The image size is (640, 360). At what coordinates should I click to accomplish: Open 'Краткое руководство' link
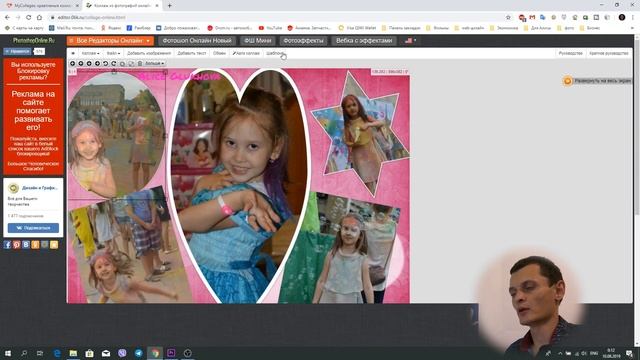(x=609, y=53)
